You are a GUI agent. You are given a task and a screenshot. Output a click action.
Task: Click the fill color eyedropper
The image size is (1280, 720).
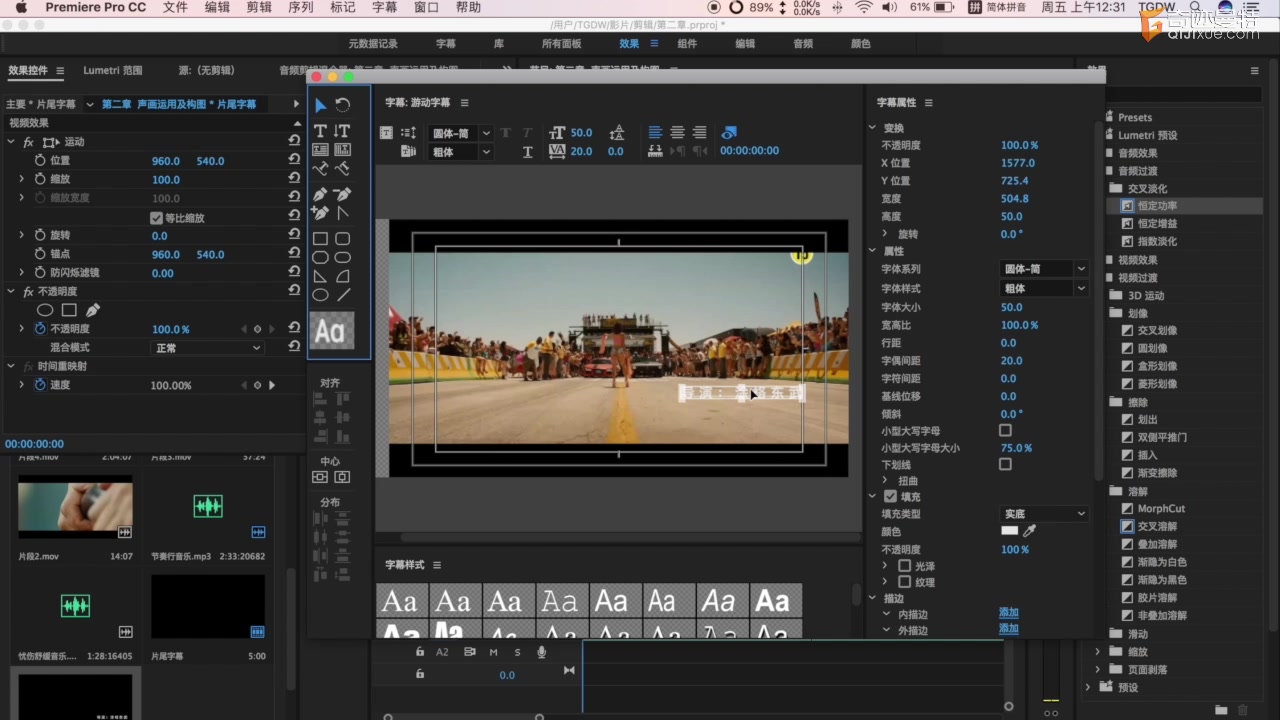(1029, 531)
